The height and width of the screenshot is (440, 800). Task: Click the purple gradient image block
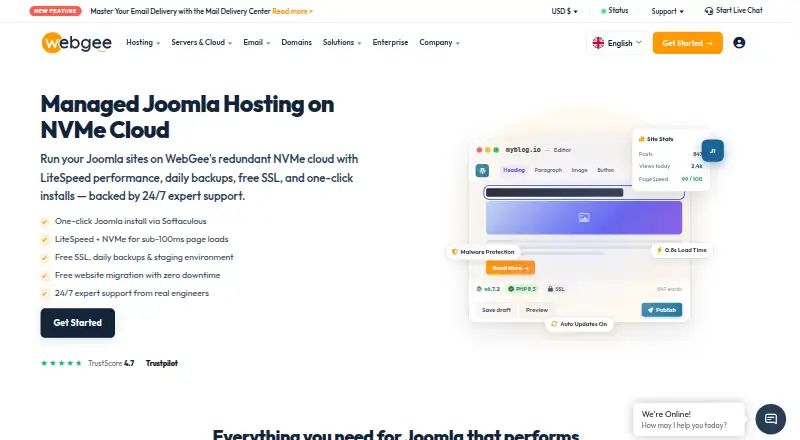tap(584, 218)
